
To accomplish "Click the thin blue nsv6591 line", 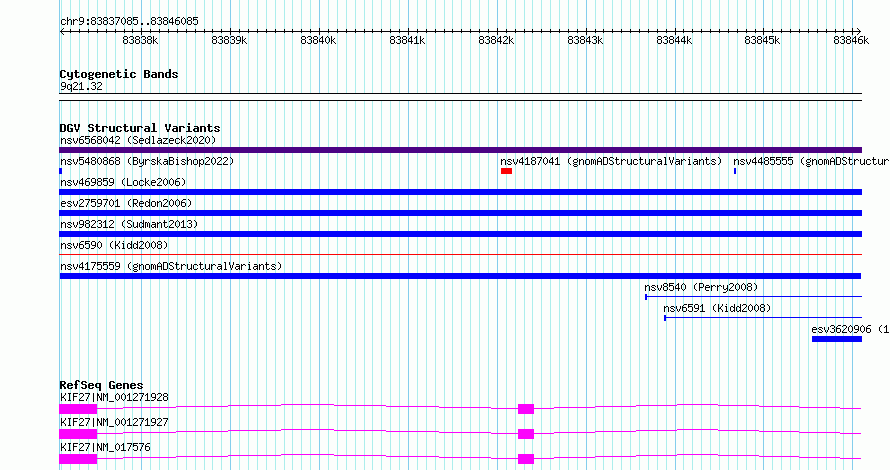I will point(763,317).
